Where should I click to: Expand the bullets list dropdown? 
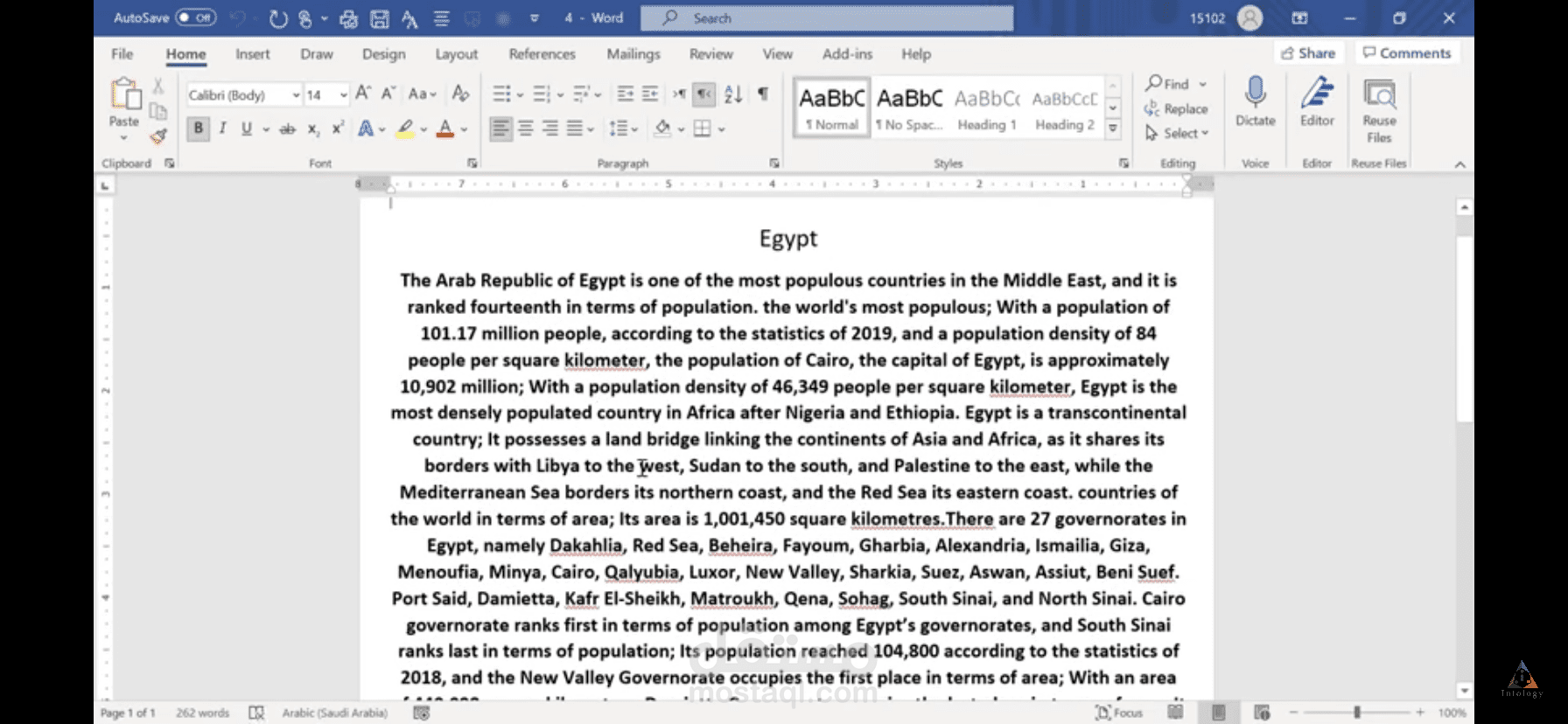tap(521, 94)
